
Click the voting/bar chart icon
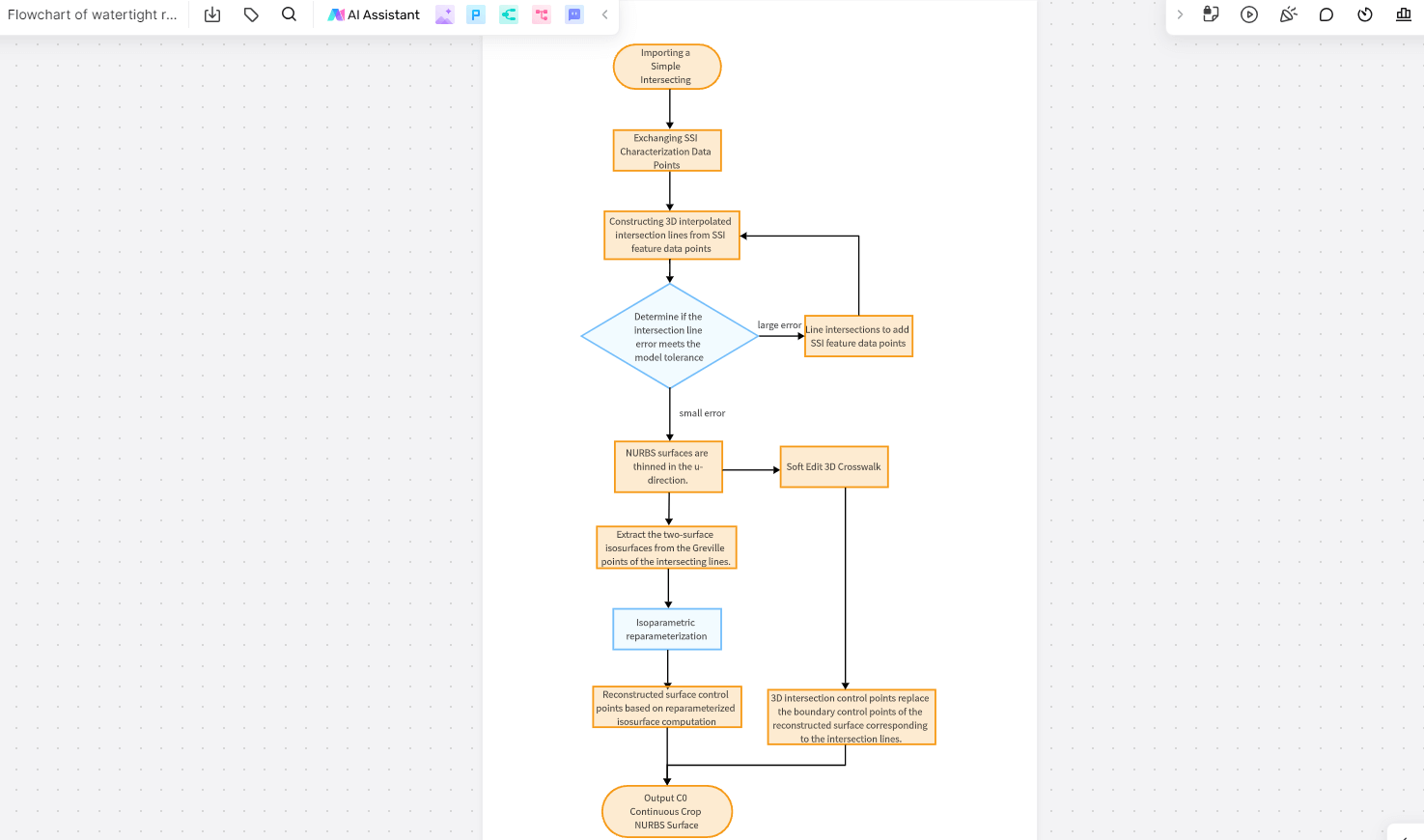click(1404, 14)
